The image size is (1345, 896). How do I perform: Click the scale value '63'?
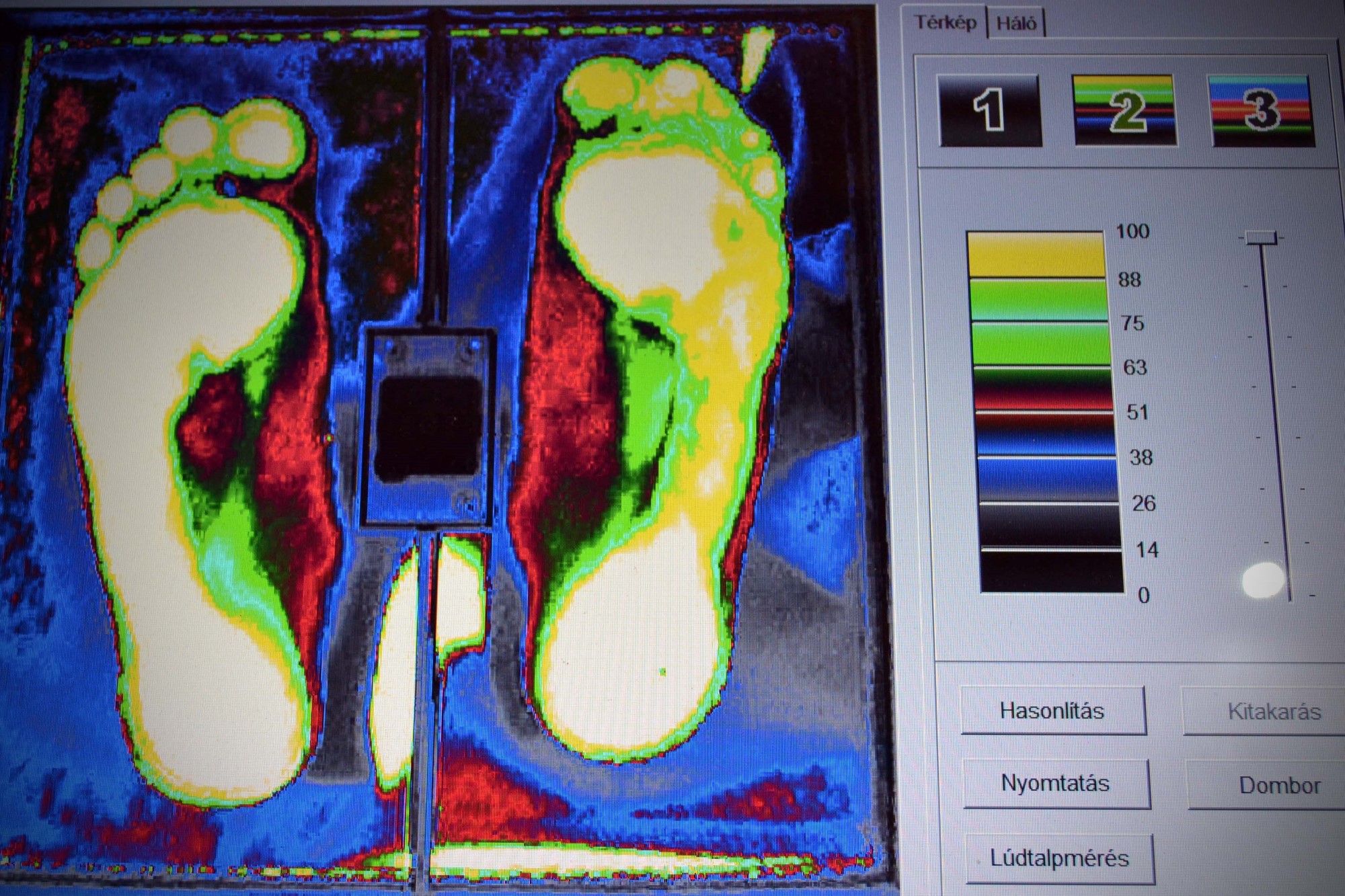pos(1135,368)
